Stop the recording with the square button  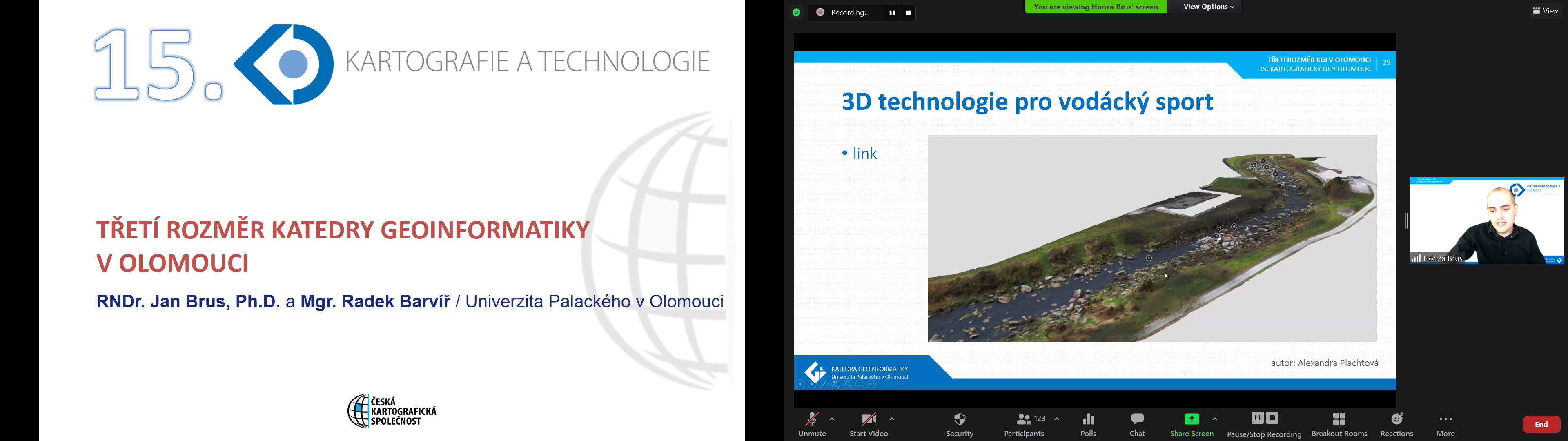point(909,13)
